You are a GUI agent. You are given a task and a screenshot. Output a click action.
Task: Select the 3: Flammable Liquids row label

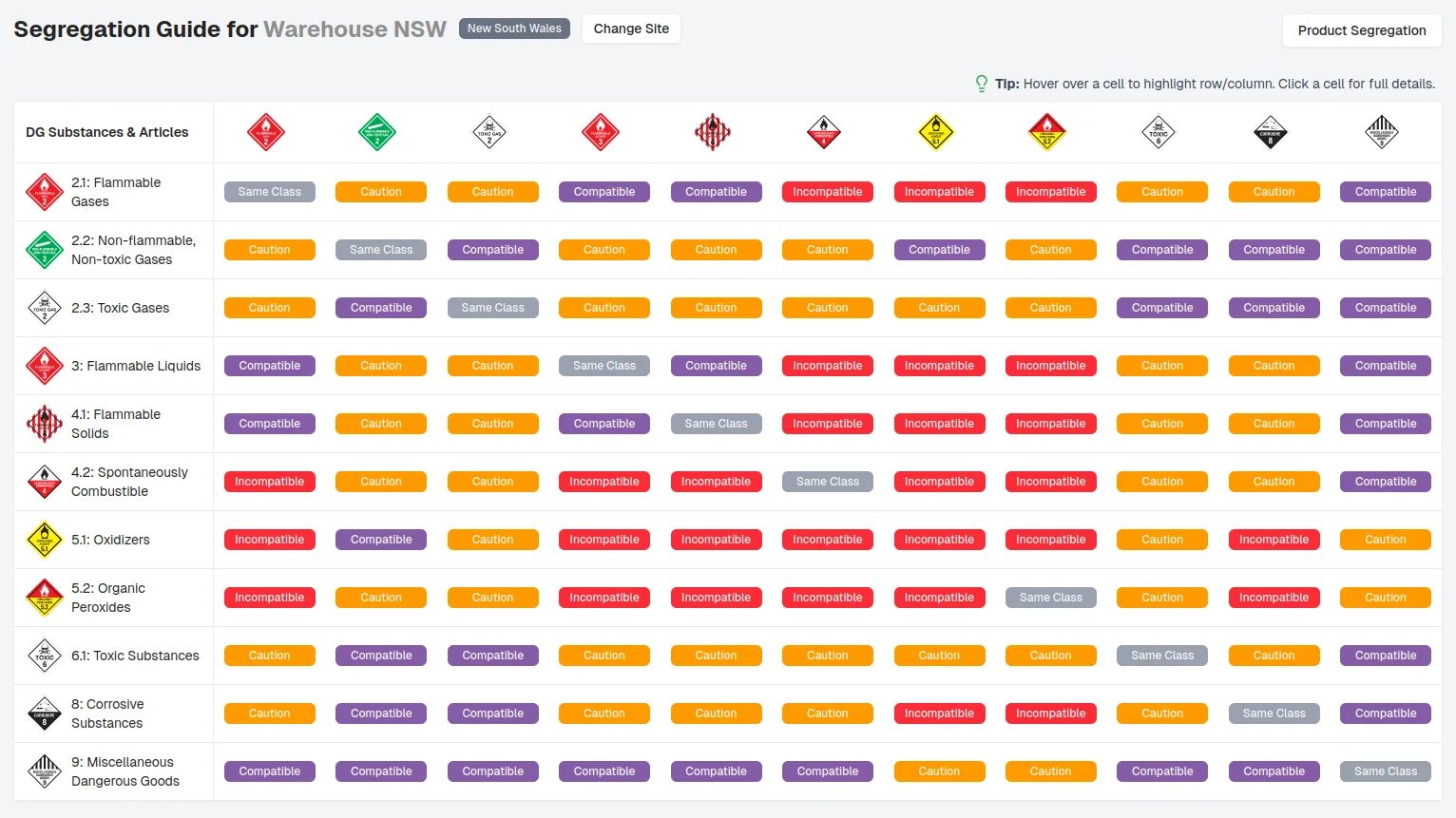pyautogui.click(x=136, y=366)
